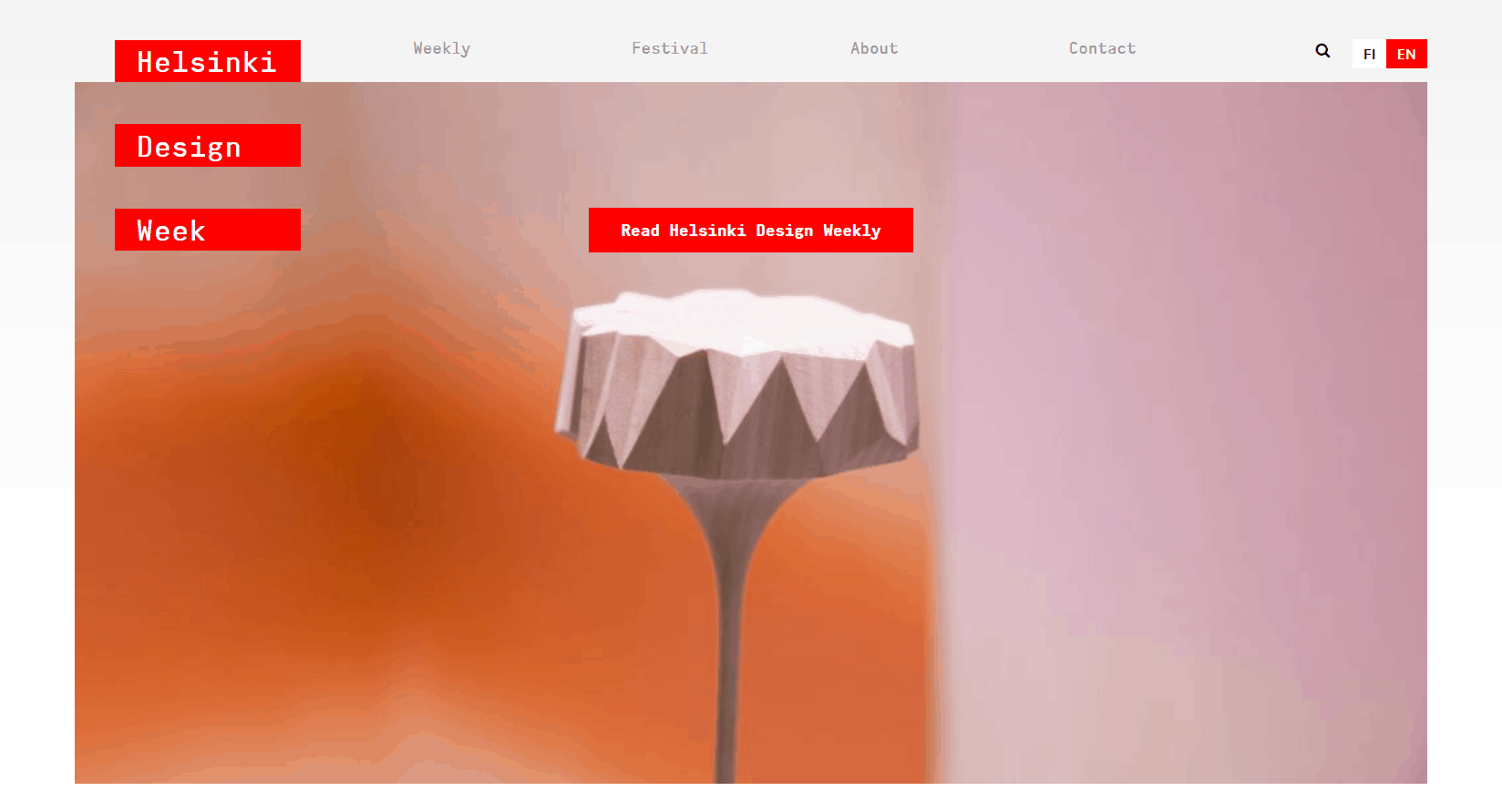Screen dimensions: 1502x812
Task: Click empty header space between About and Contact
Action: (x=982, y=48)
